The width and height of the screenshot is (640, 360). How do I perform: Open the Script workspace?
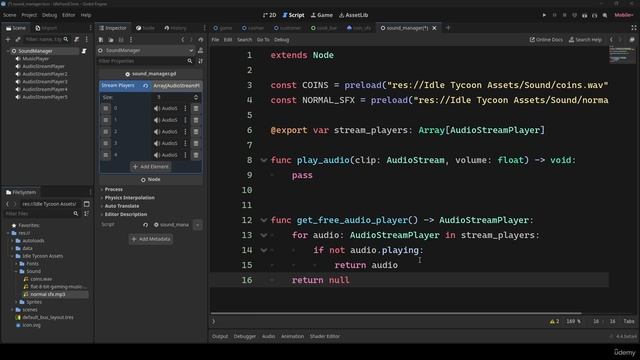click(293, 15)
